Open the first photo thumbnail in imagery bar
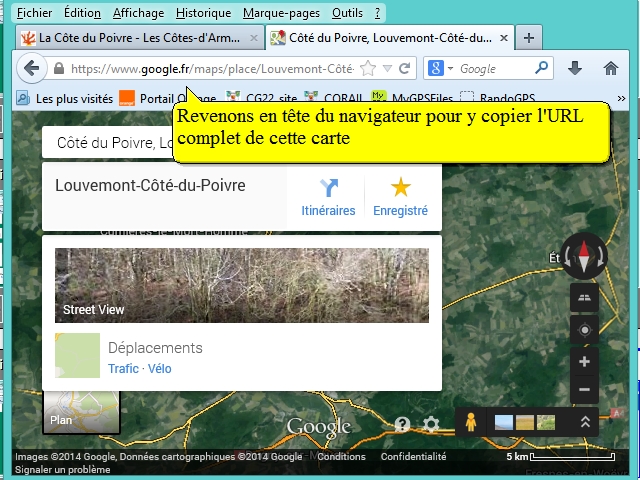 tap(504, 422)
